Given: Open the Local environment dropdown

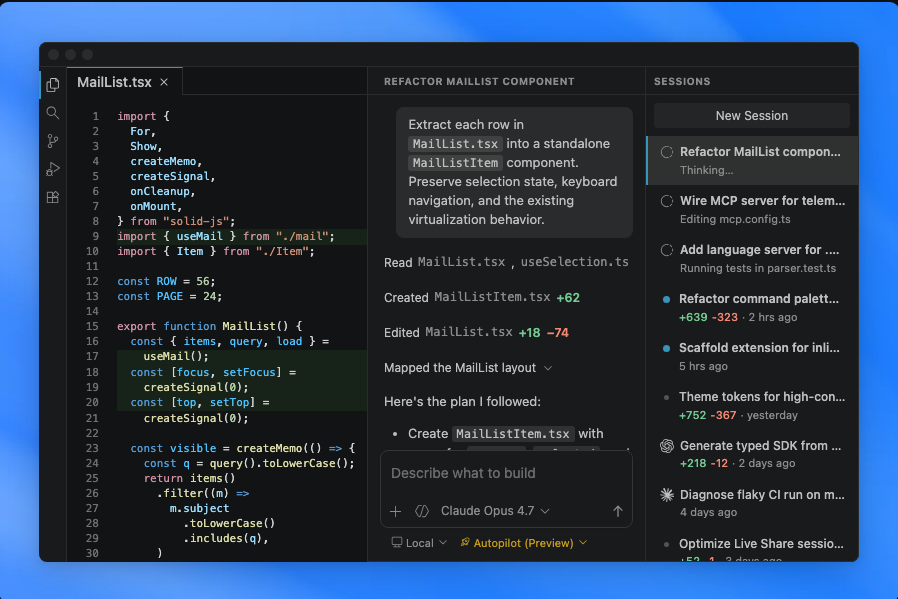Looking at the screenshot, I should [x=419, y=543].
